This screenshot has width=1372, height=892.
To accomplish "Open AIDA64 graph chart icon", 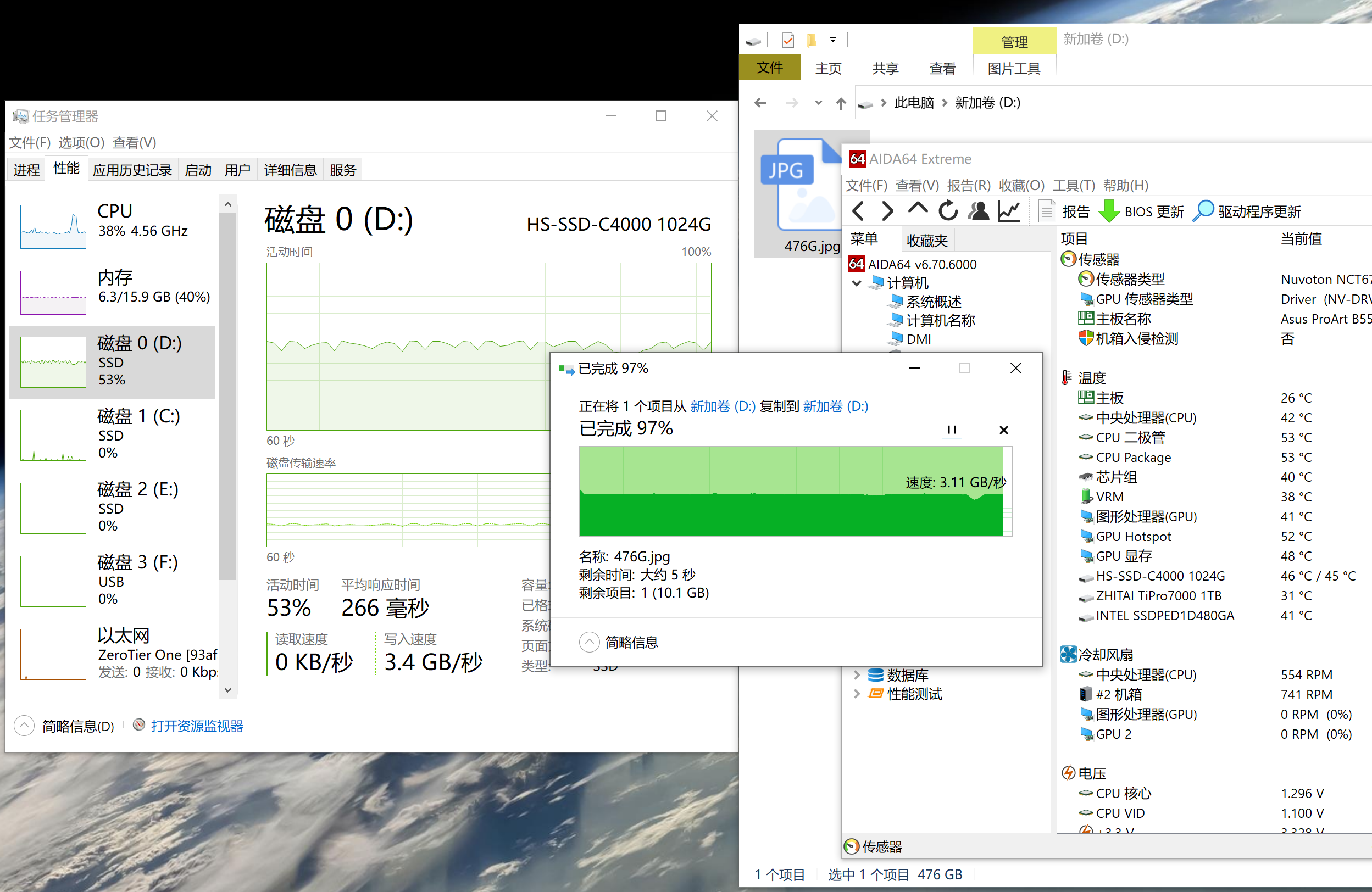I will tap(1009, 211).
